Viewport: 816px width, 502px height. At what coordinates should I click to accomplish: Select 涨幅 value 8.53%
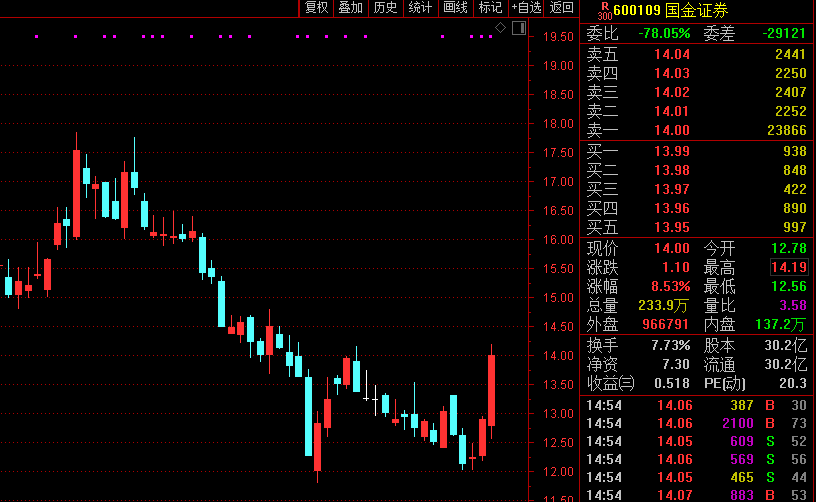click(x=670, y=287)
